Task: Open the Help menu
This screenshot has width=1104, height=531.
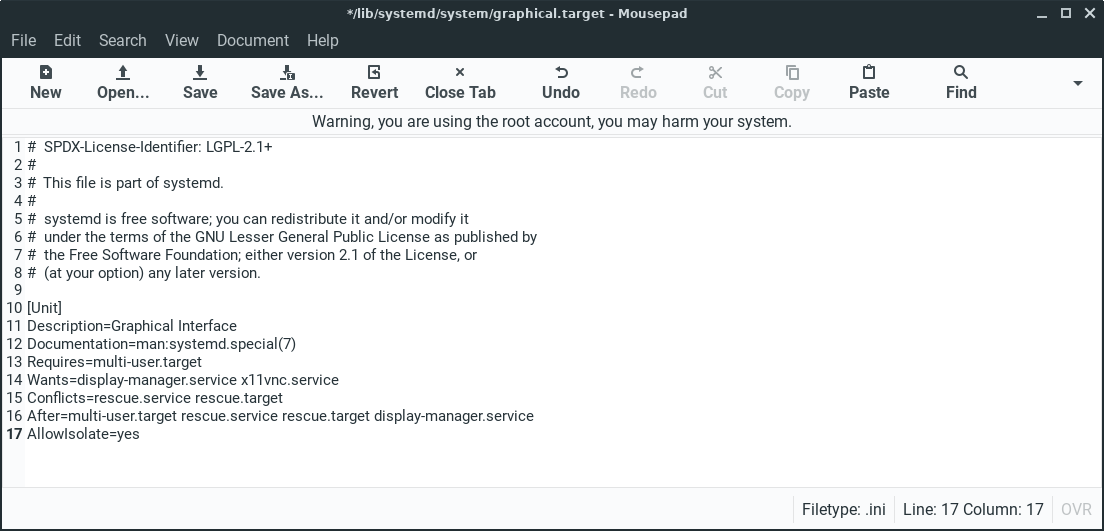Action: pyautogui.click(x=322, y=40)
